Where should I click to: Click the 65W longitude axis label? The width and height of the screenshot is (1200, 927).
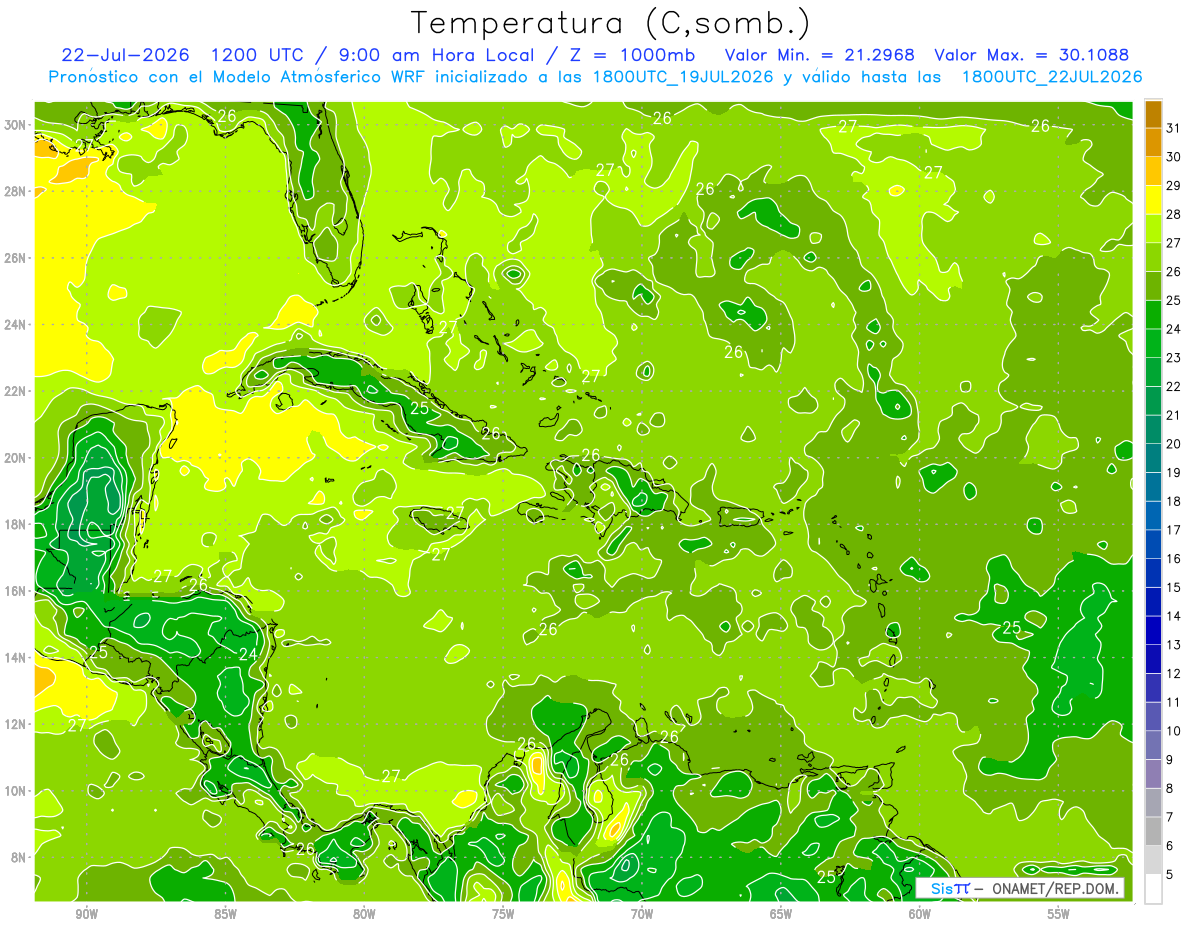[781, 914]
